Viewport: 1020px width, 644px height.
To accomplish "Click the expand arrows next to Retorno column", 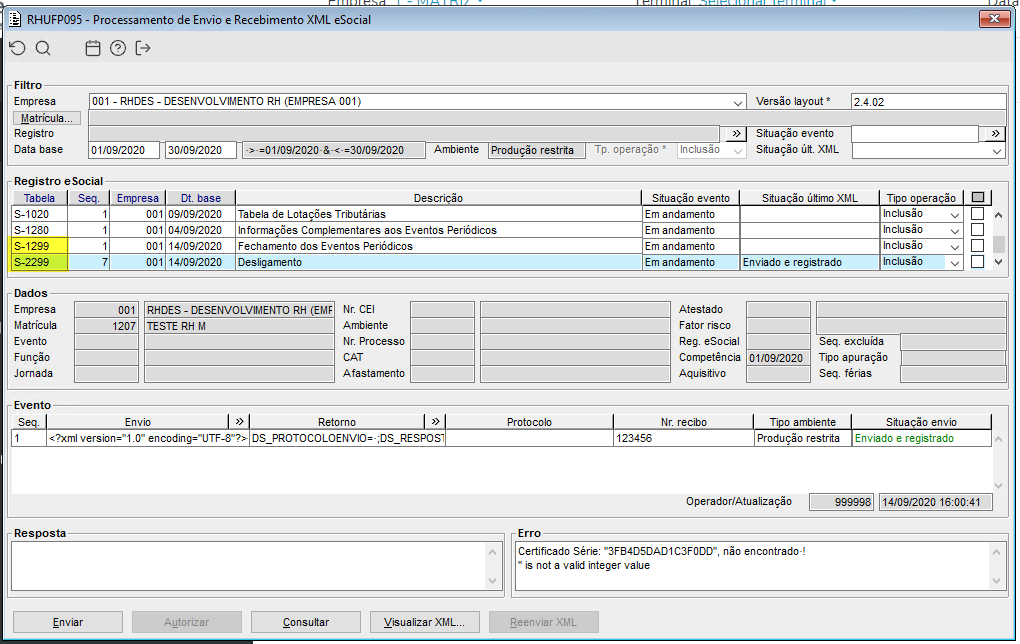I will (x=435, y=422).
